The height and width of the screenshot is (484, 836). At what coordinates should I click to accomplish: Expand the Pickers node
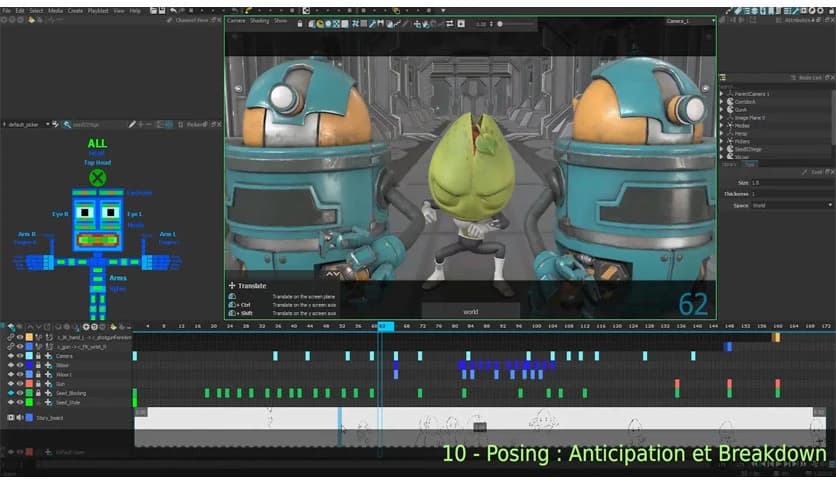click(721, 142)
